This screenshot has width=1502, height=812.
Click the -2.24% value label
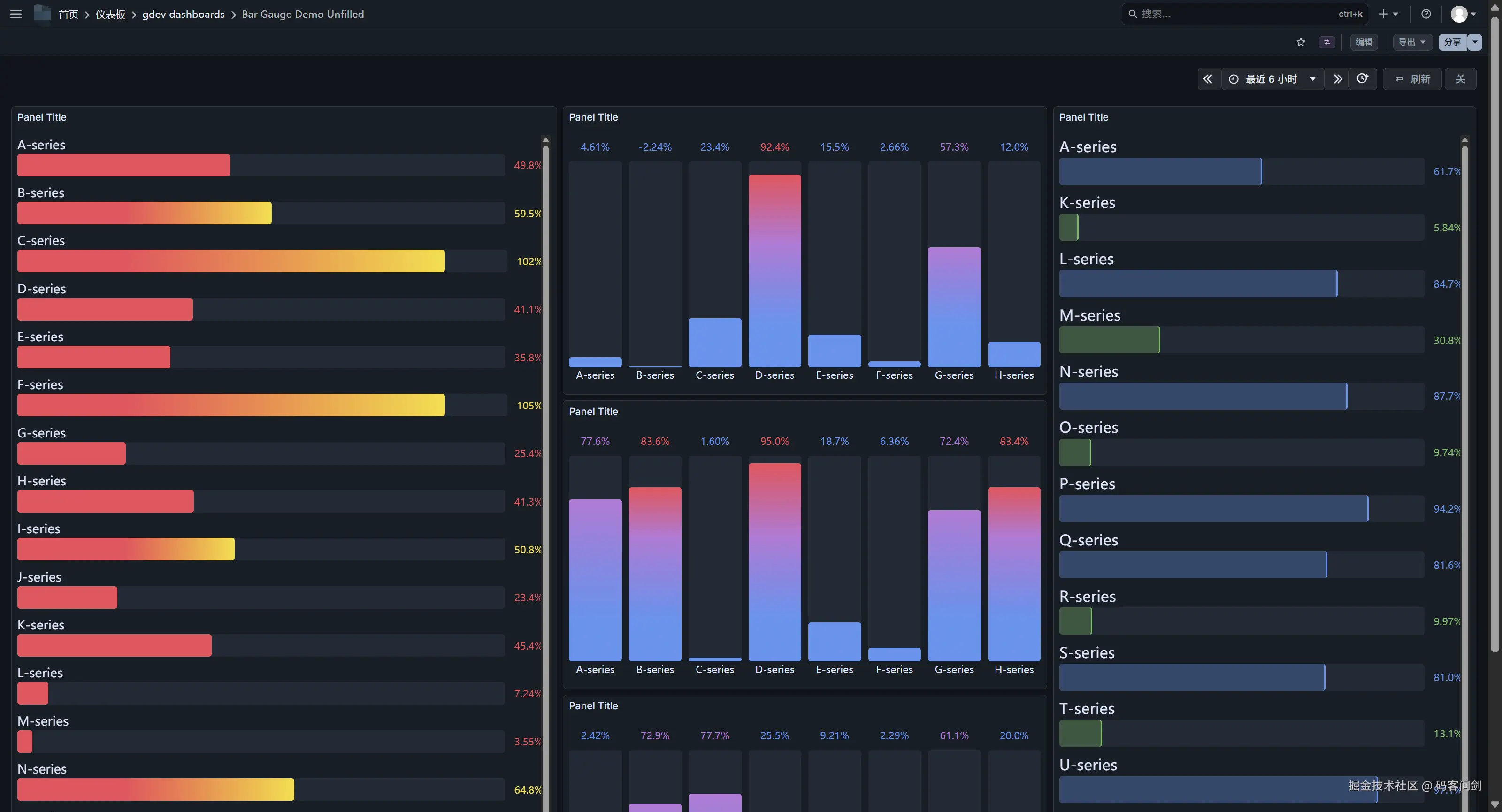(x=655, y=147)
